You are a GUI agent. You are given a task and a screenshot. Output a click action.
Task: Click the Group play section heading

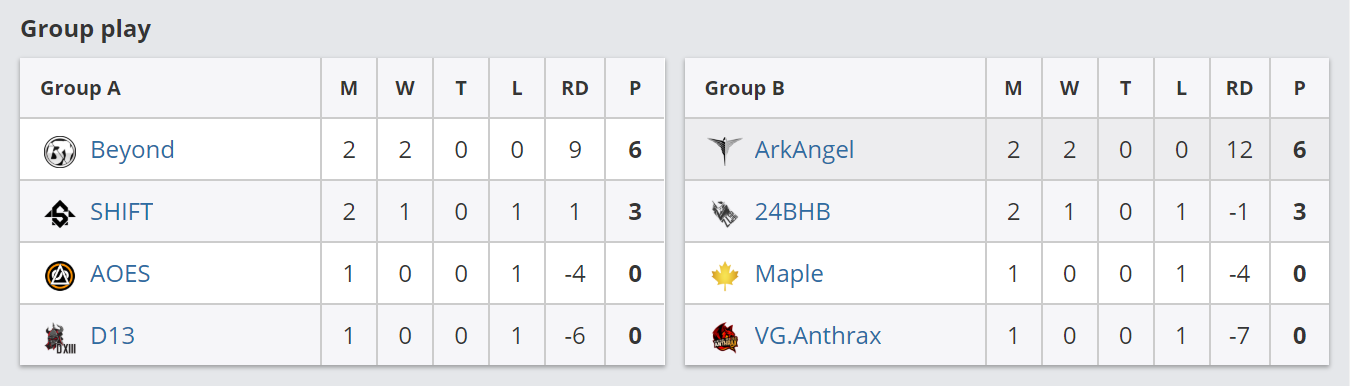(x=85, y=29)
